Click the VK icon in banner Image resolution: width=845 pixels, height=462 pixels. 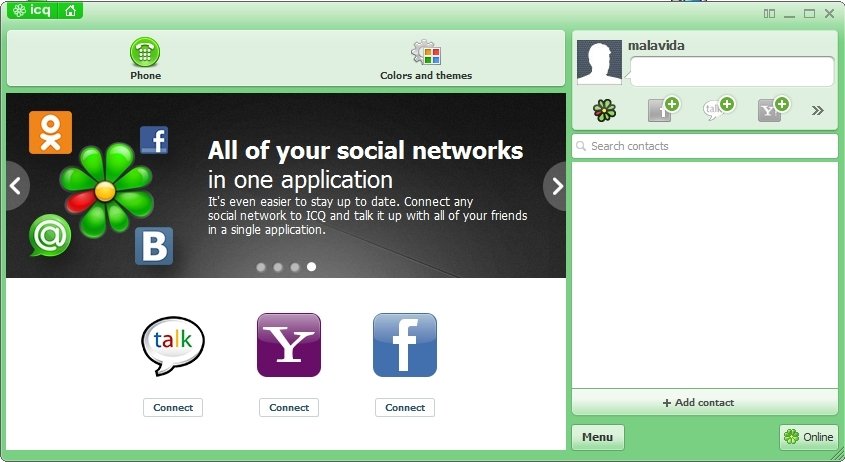pyautogui.click(x=154, y=246)
